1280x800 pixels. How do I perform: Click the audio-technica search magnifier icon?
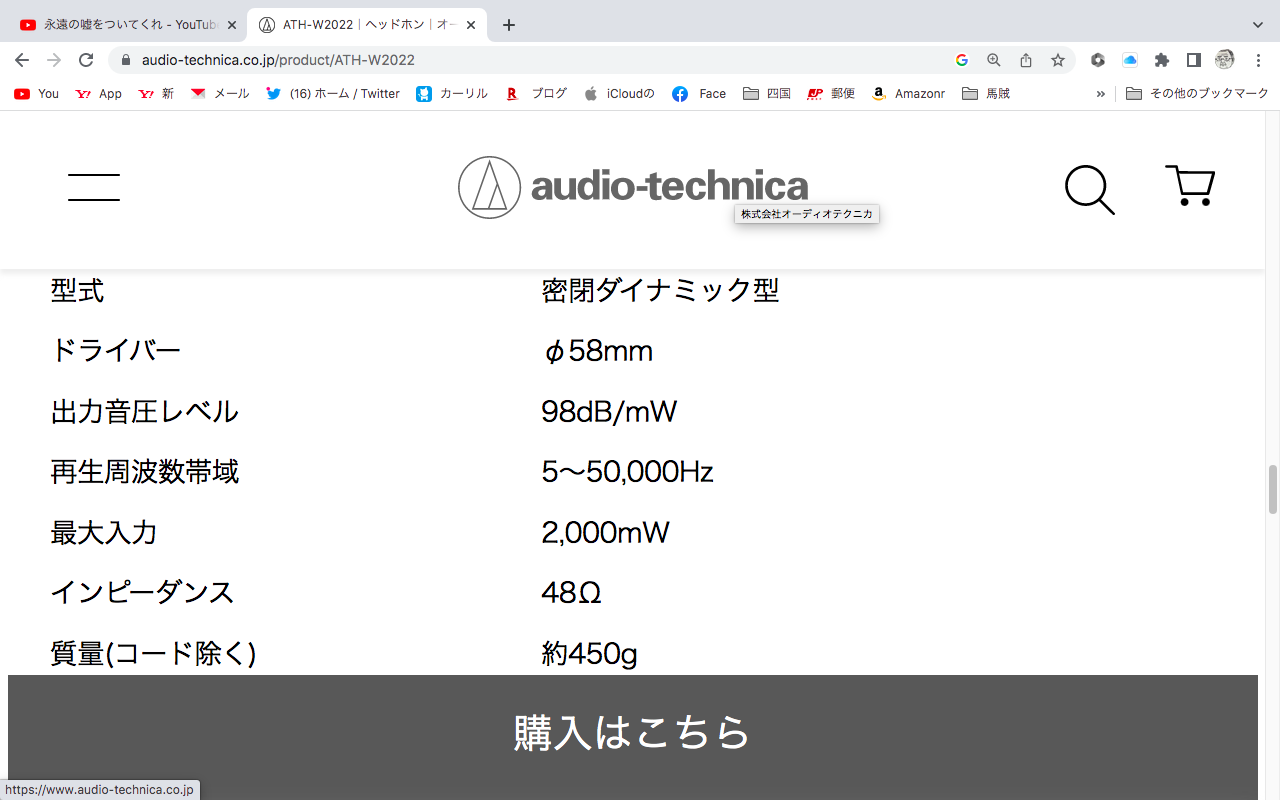pos(1089,189)
